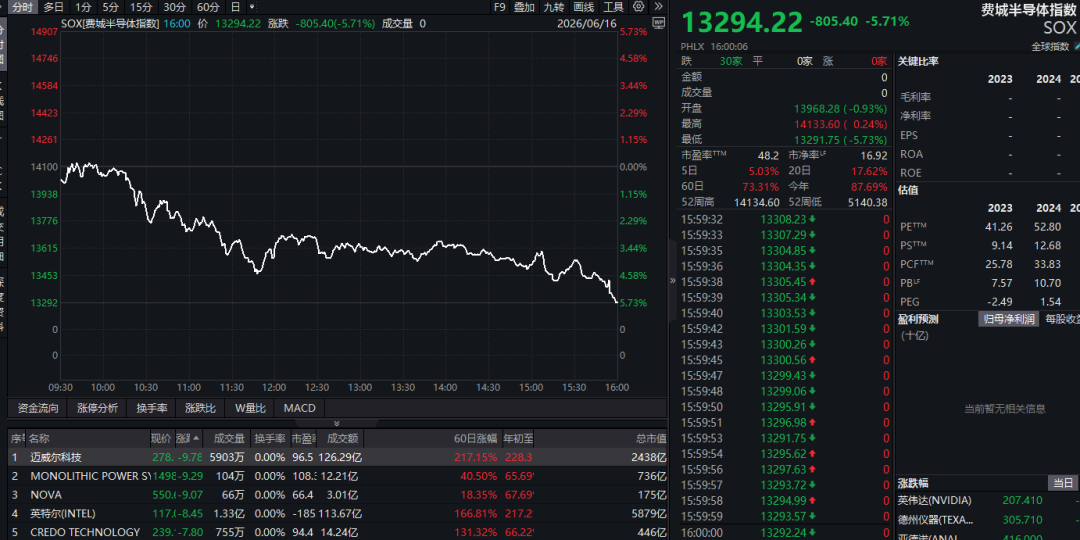Screen dimensions: 1080x540
Task: Sort by 总市值 column header
Action: 651,438
